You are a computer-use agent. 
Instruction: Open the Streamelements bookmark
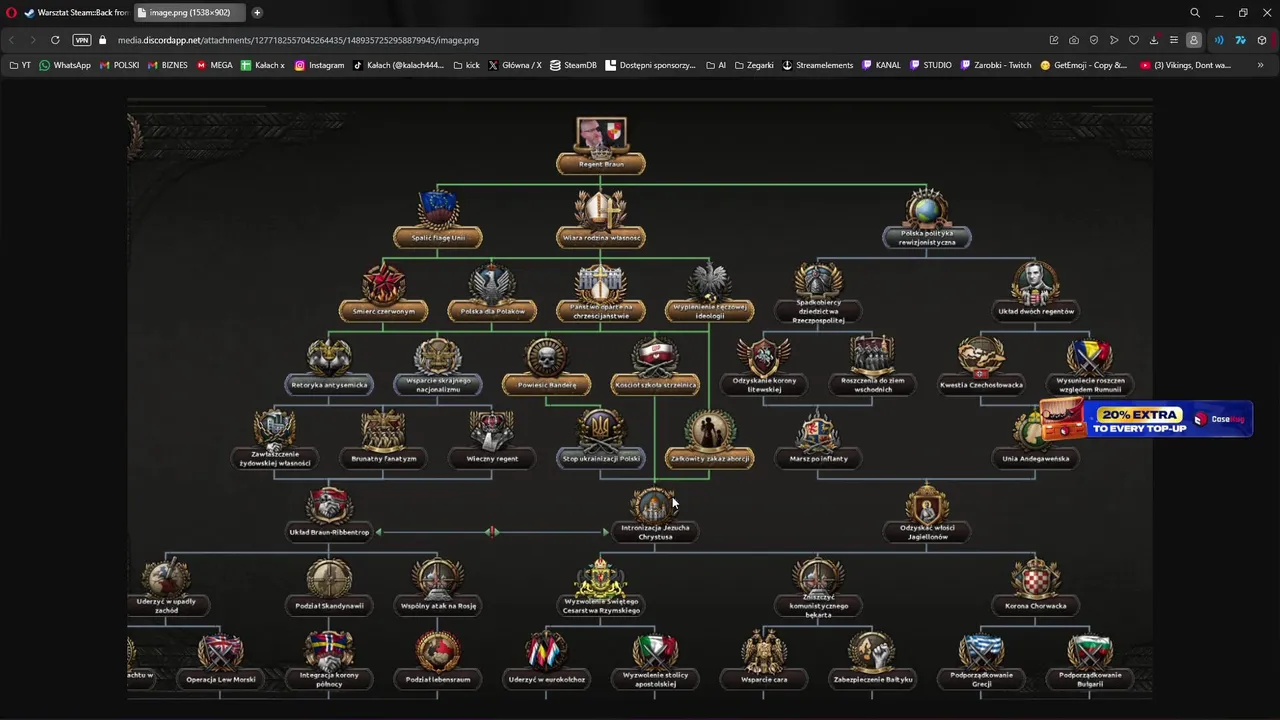click(x=817, y=65)
